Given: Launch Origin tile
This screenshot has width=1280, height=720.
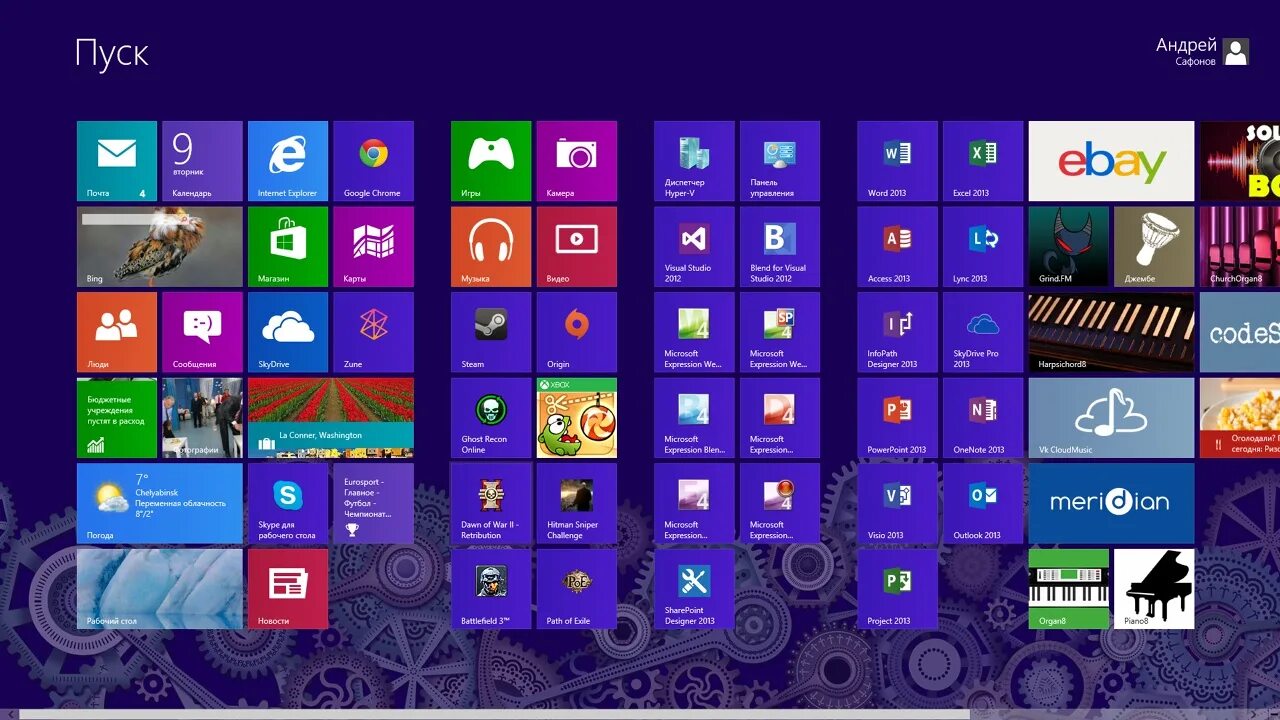Looking at the screenshot, I should tap(576, 332).
